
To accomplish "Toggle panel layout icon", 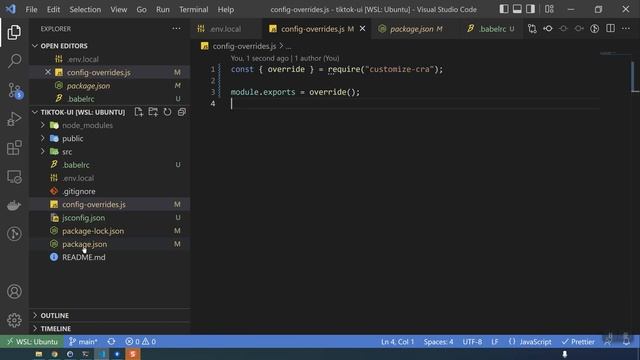I will [x=517, y=9].
